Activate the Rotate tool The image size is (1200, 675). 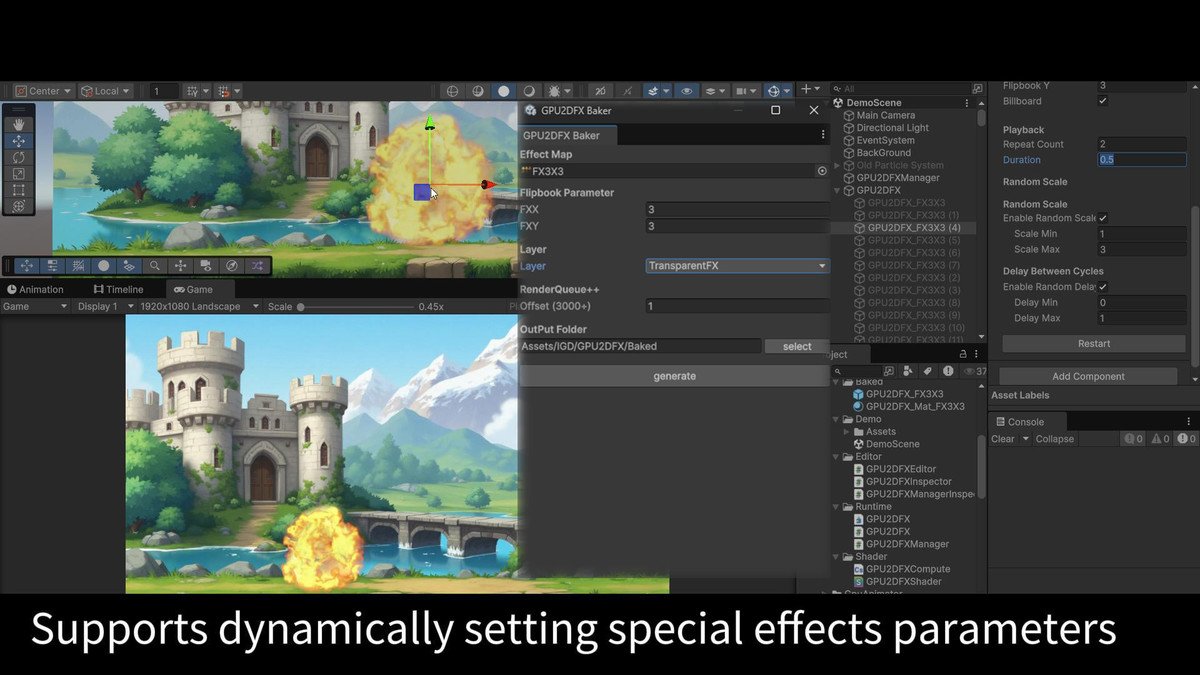coord(19,158)
